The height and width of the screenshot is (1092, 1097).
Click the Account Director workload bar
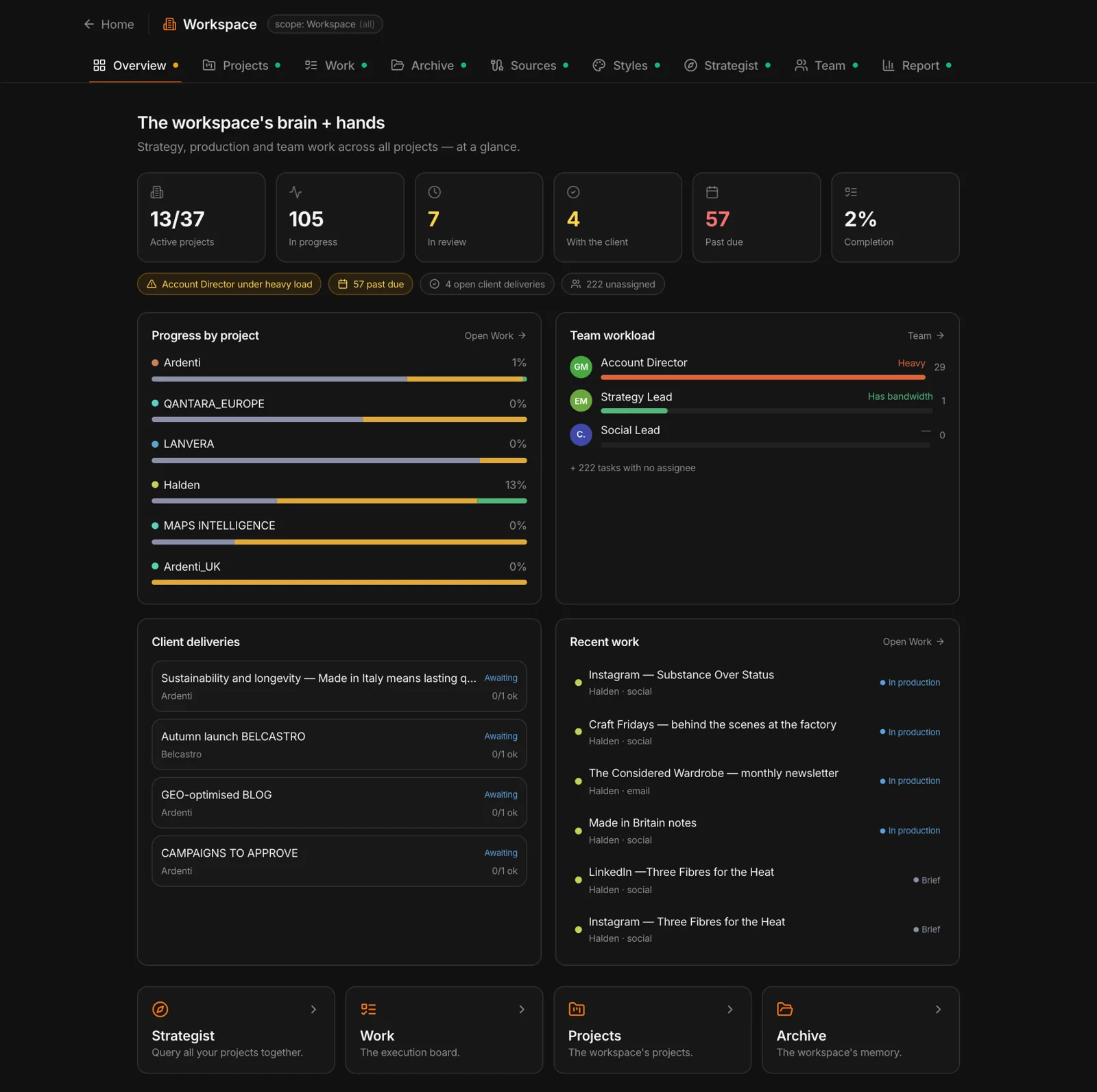763,377
